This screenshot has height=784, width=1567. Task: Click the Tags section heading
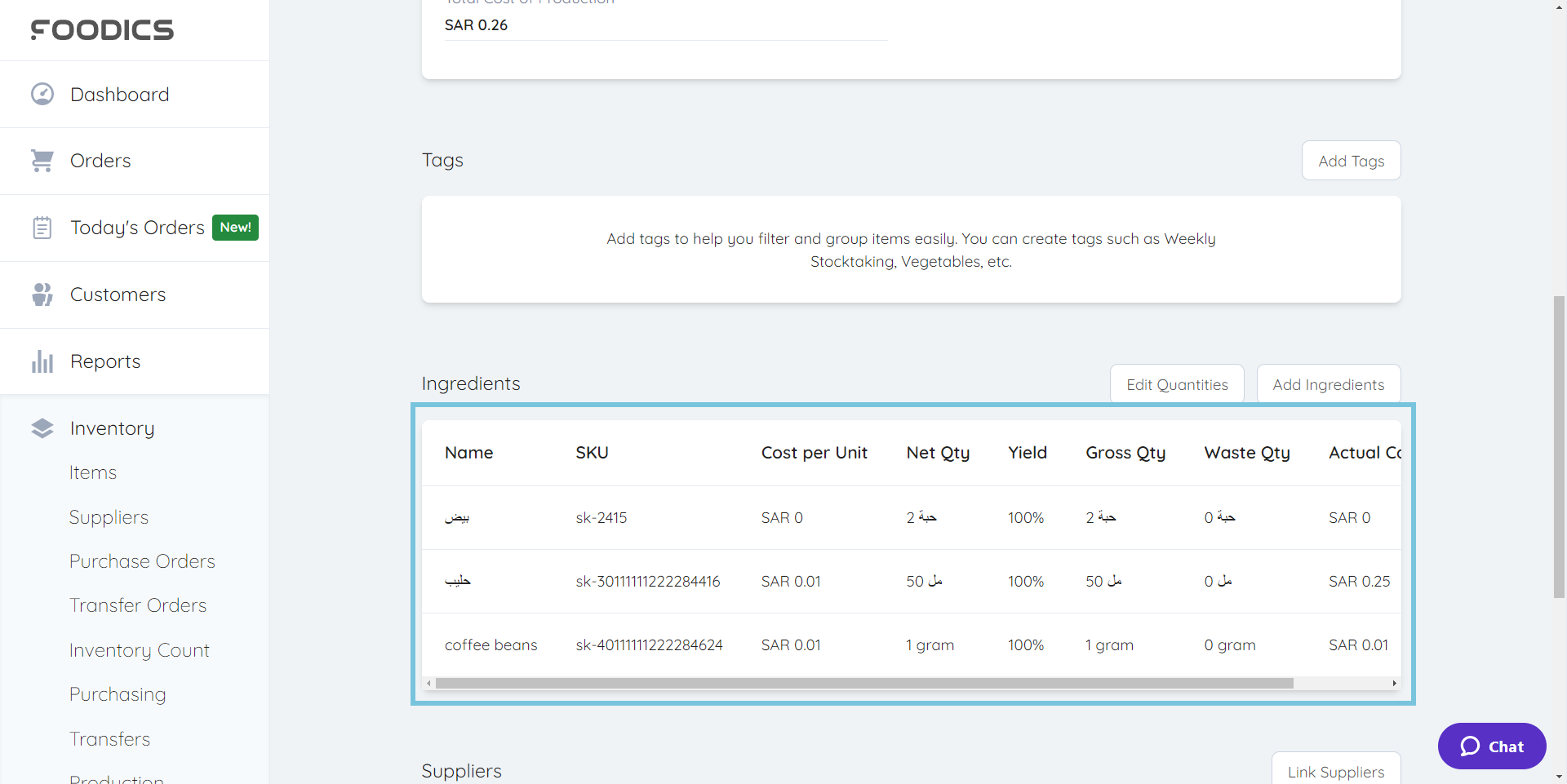(x=442, y=161)
